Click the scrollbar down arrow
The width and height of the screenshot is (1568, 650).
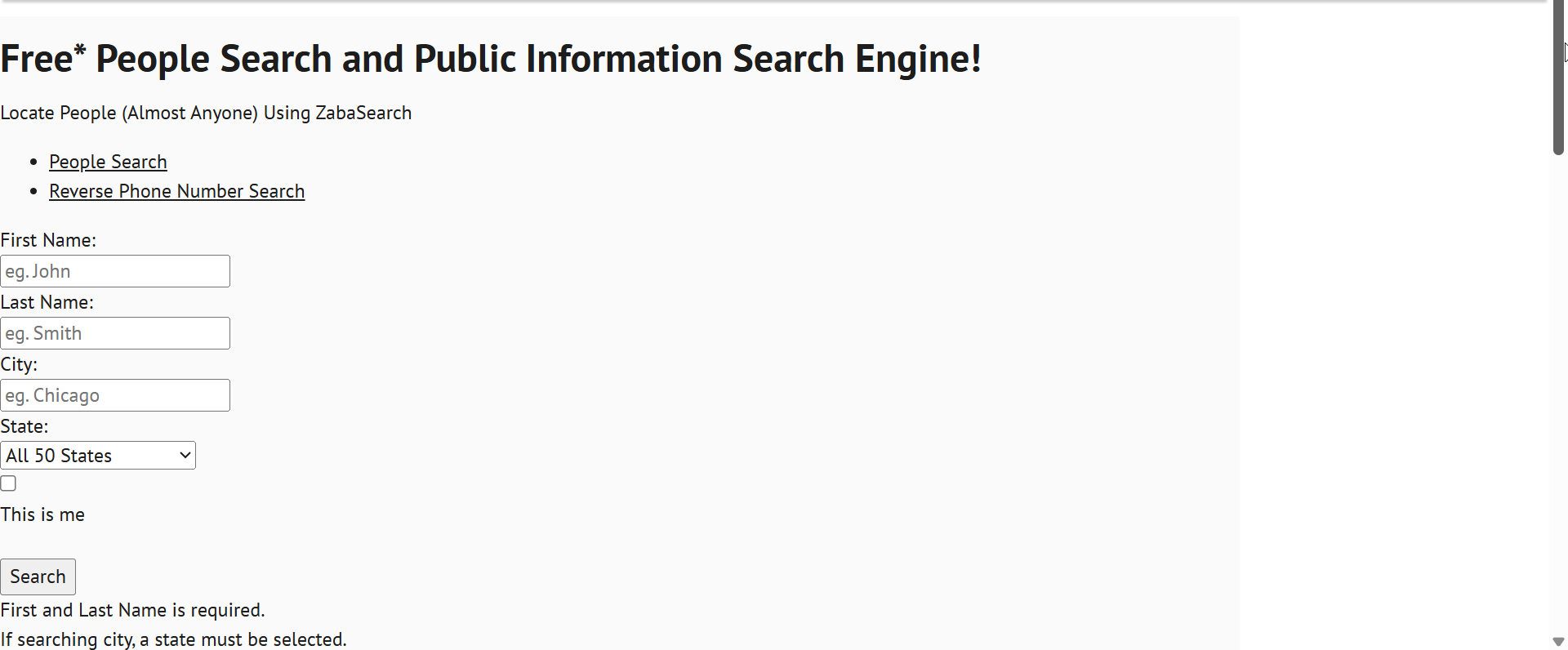1558,642
